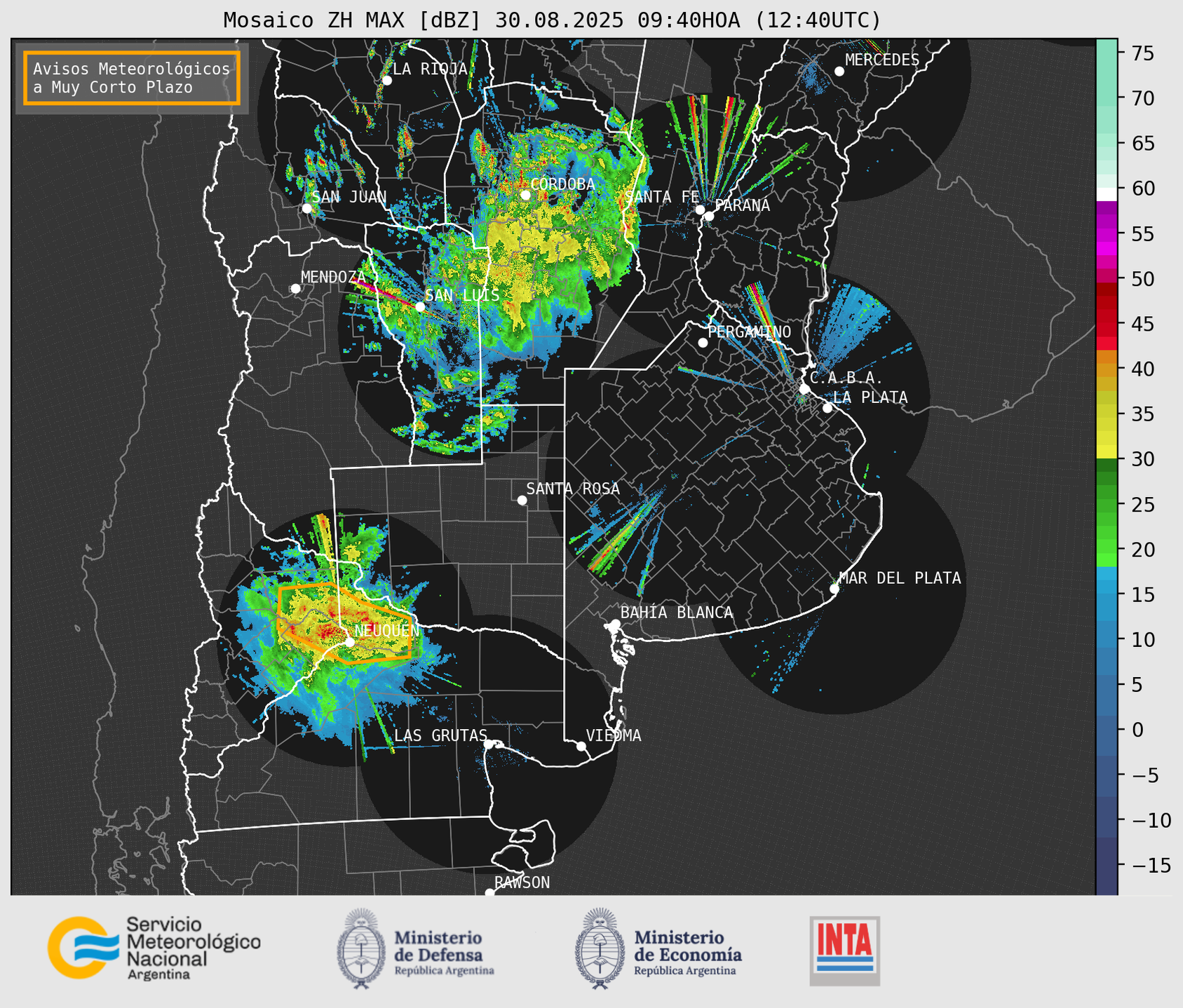Select the Mar del Plata marker dot

pos(834,589)
